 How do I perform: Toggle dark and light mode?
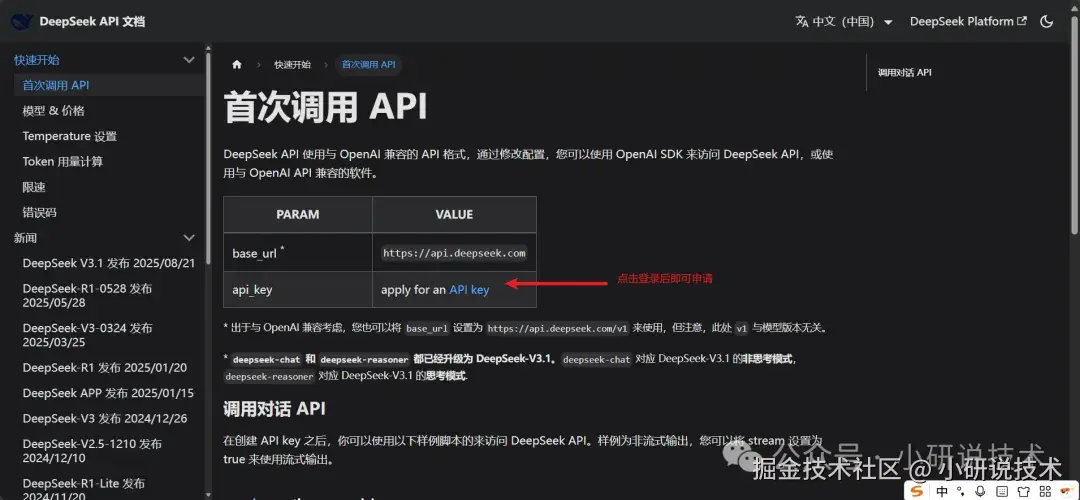tap(1046, 21)
